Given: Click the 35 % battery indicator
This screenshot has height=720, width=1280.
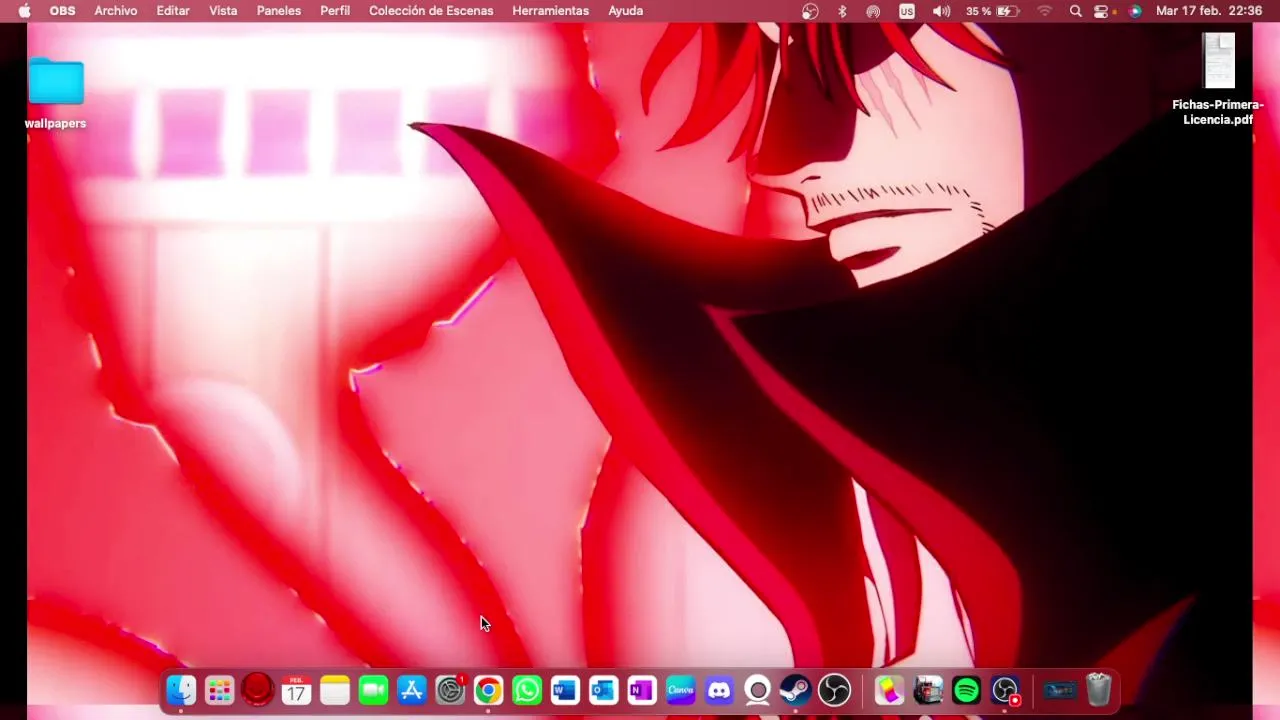Looking at the screenshot, I should pos(992,11).
